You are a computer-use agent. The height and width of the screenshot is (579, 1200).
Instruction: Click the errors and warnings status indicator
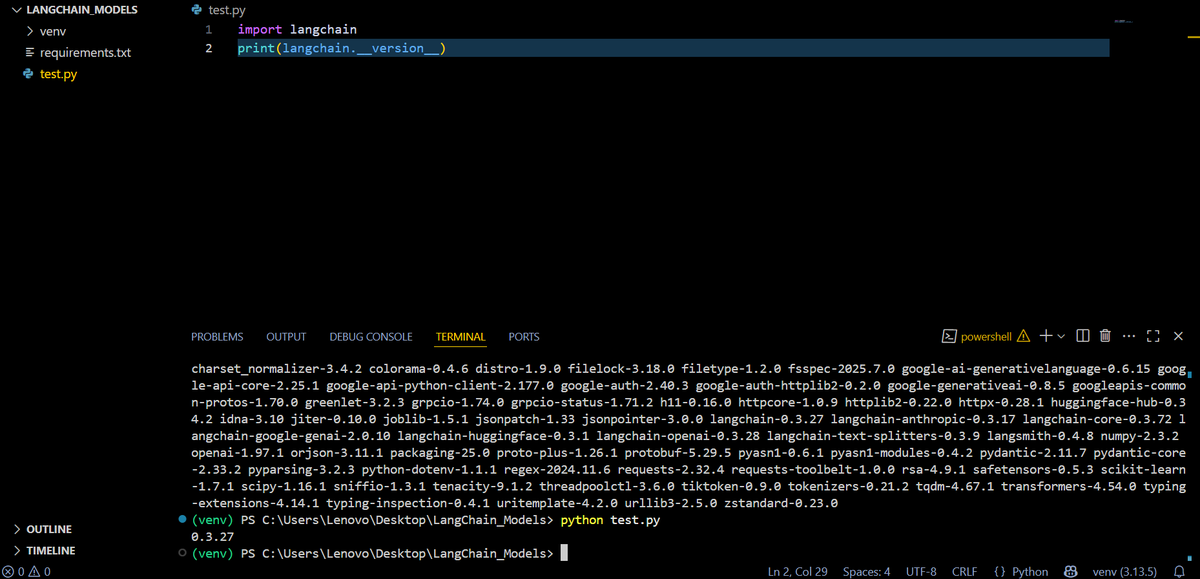point(27,571)
